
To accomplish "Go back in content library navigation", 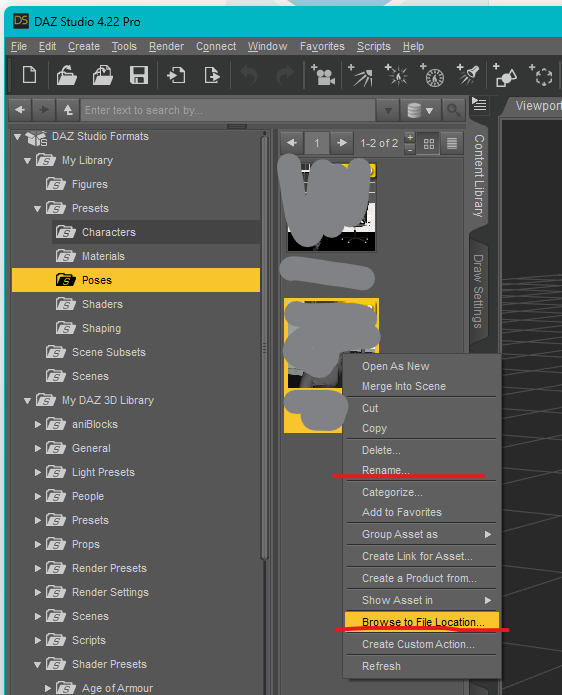I will coord(20,109).
